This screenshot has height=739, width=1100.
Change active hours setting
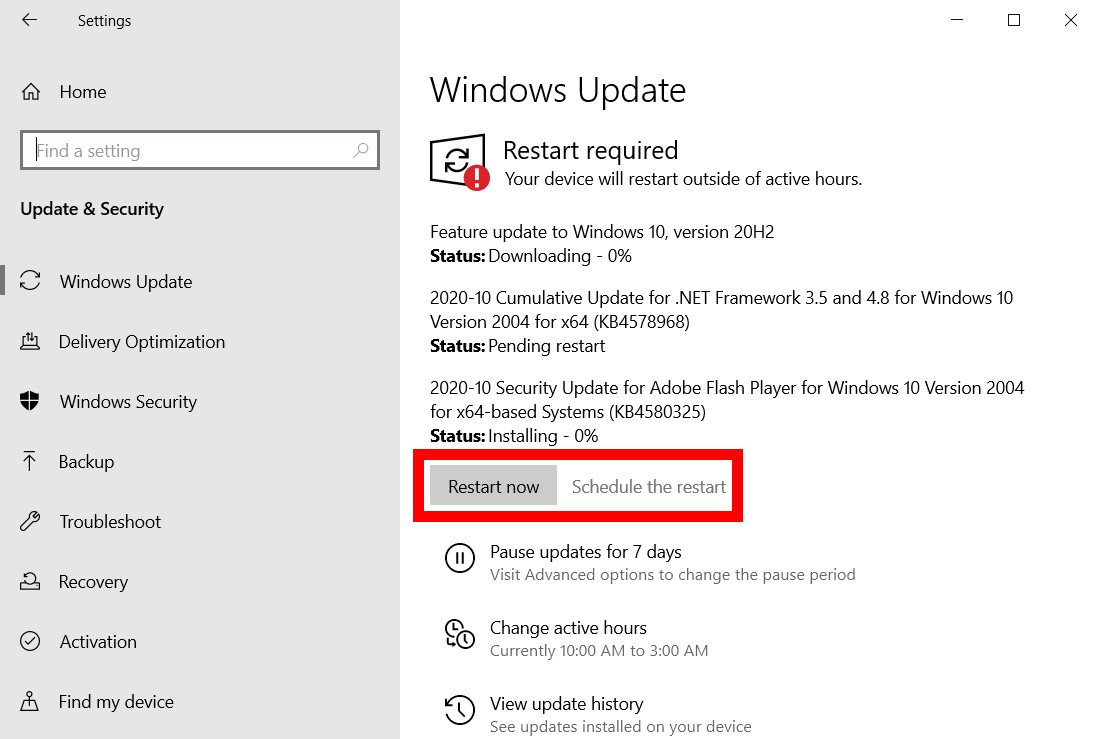pos(568,628)
